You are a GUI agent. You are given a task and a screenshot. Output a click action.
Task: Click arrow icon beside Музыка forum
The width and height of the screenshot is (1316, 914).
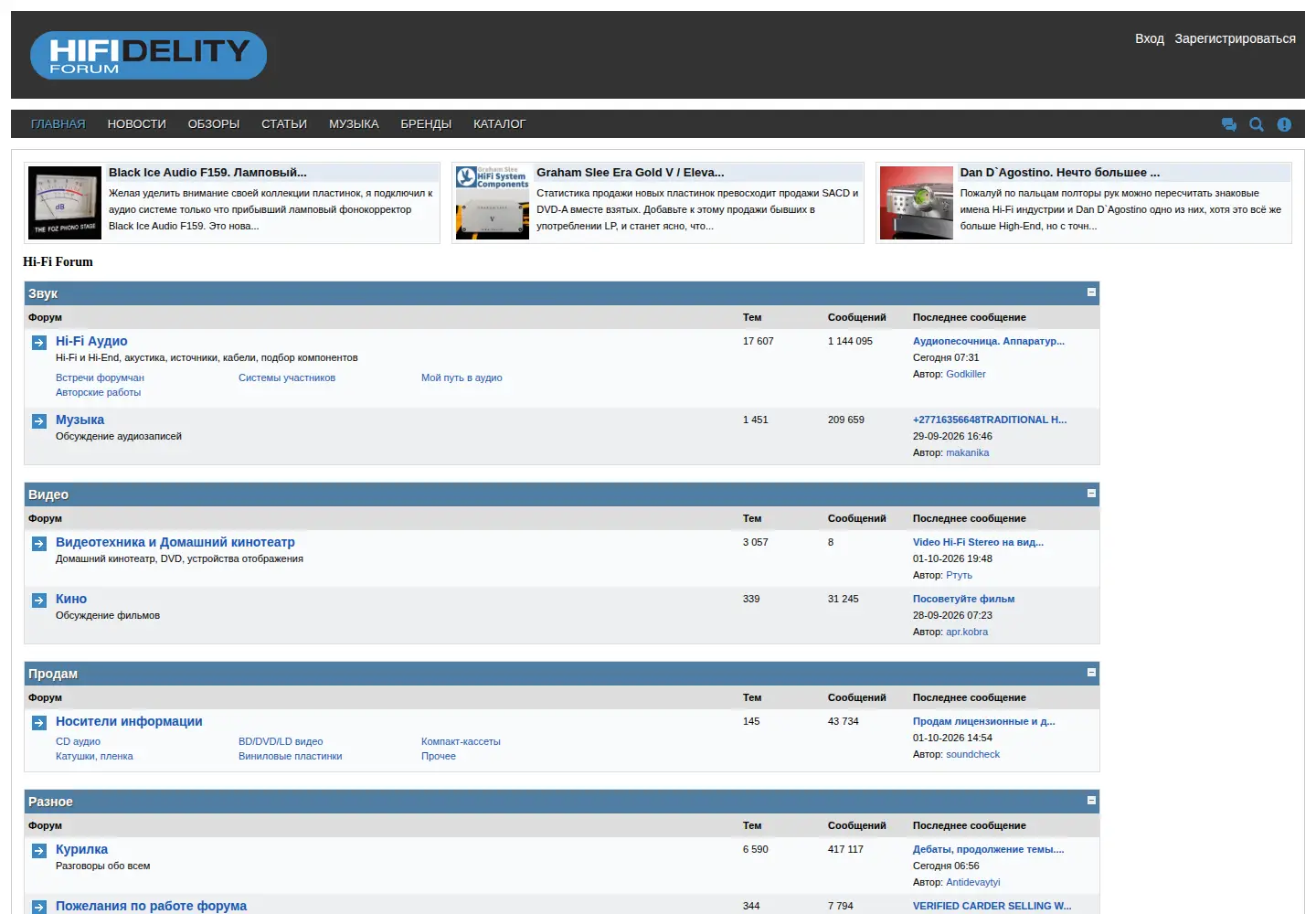39,421
